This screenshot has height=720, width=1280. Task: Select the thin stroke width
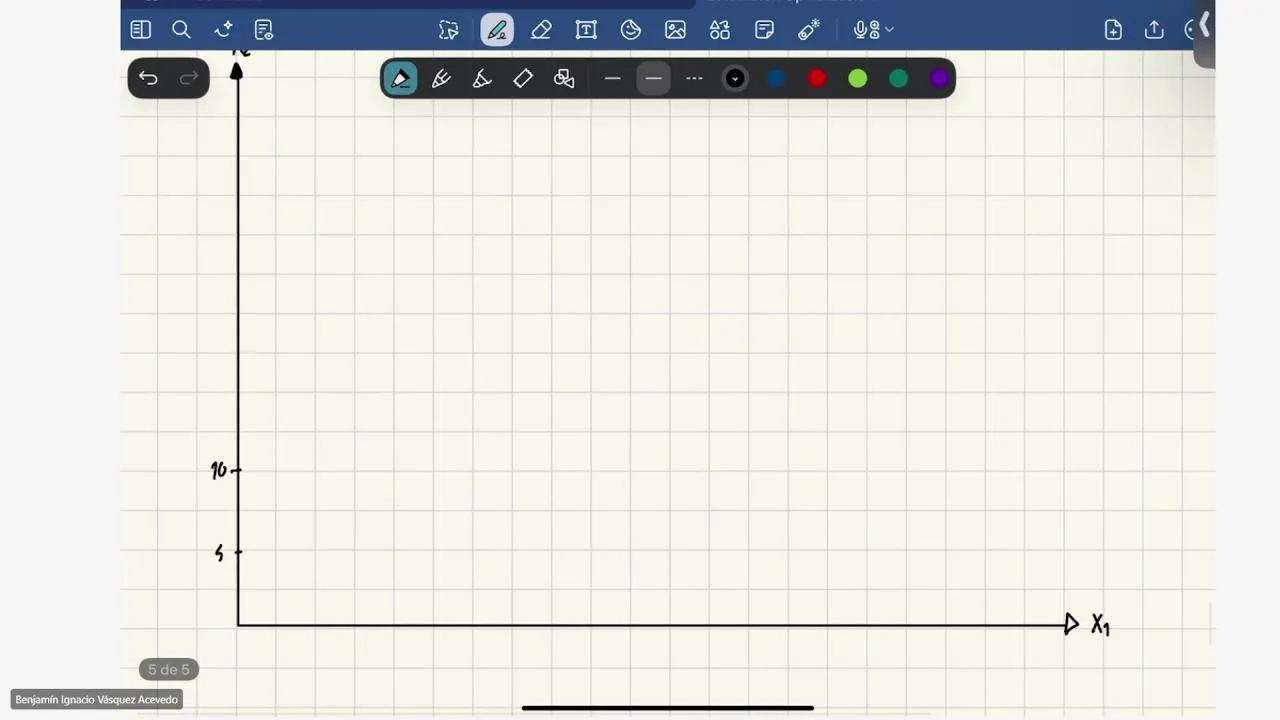pyautogui.click(x=613, y=78)
